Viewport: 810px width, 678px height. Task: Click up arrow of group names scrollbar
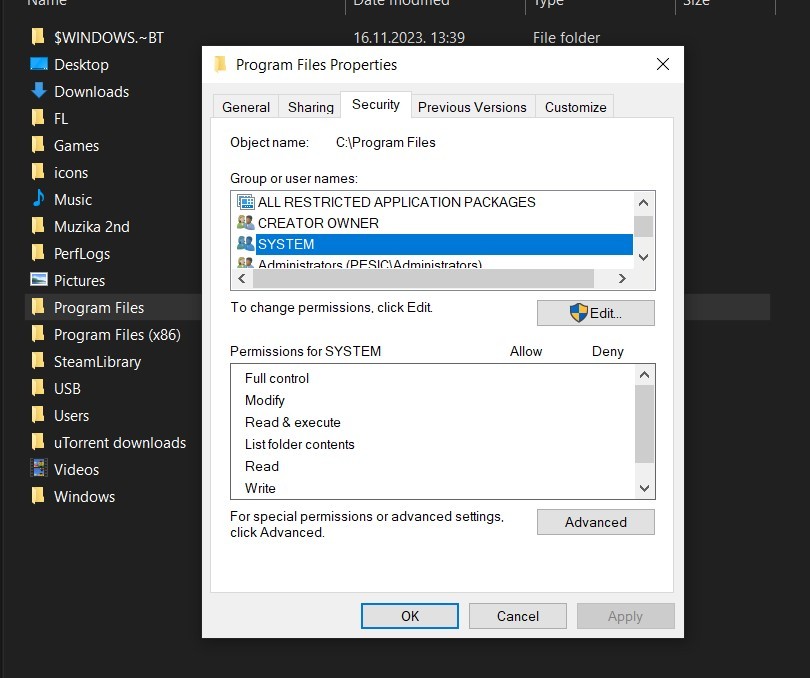[643, 203]
